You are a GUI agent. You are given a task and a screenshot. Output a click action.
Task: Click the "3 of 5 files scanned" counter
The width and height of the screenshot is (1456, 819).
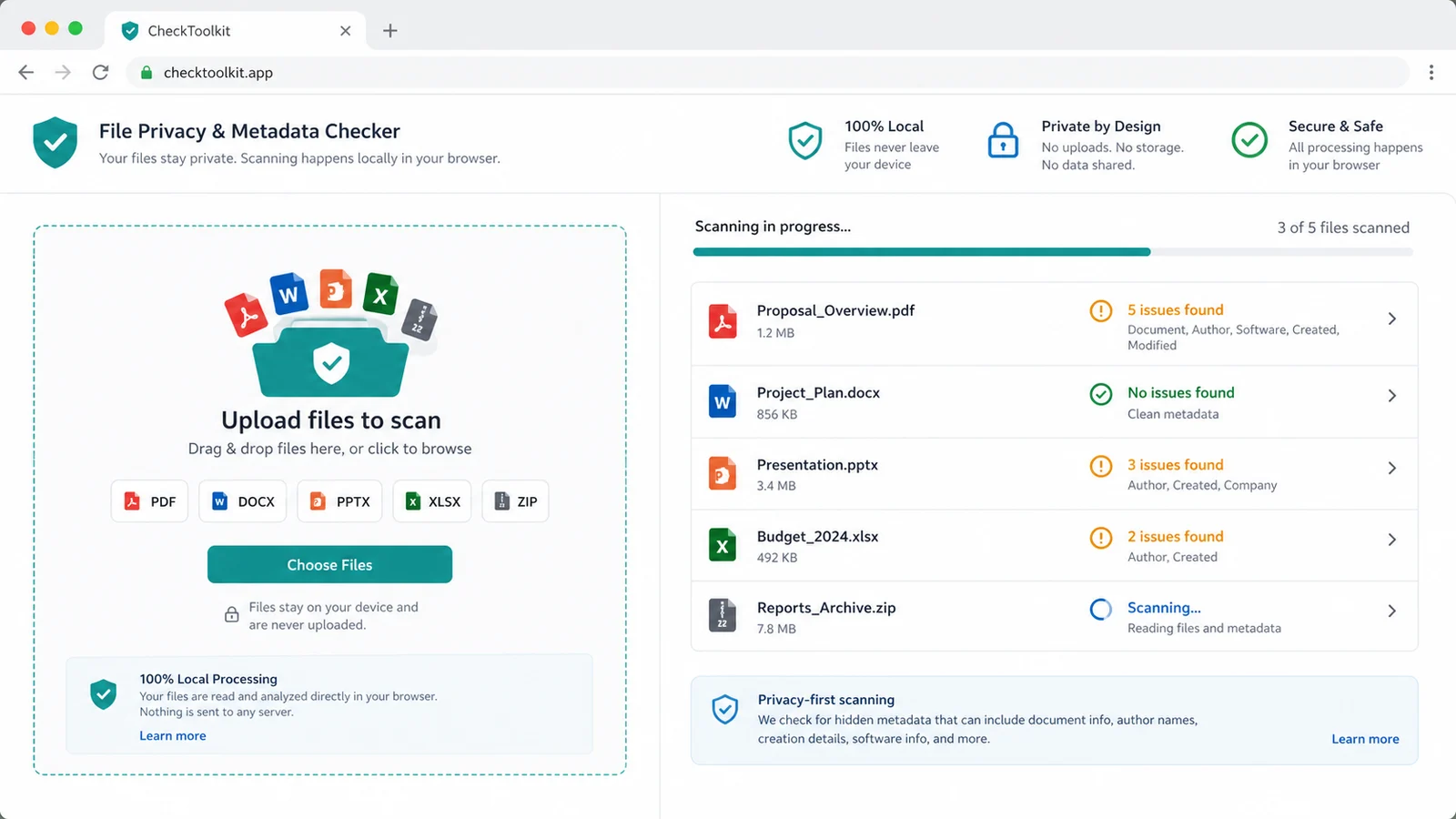1343,227
